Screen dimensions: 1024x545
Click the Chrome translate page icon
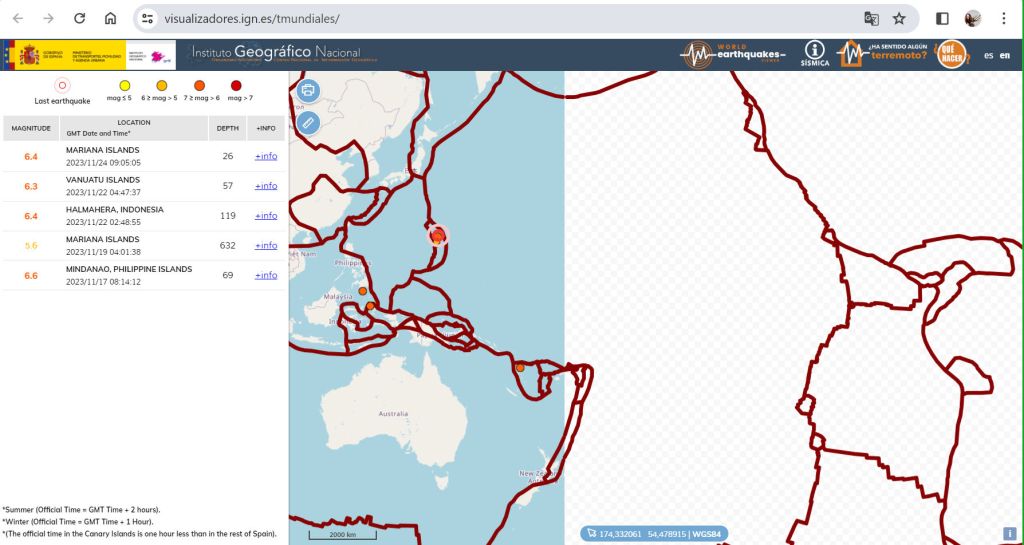(871, 18)
